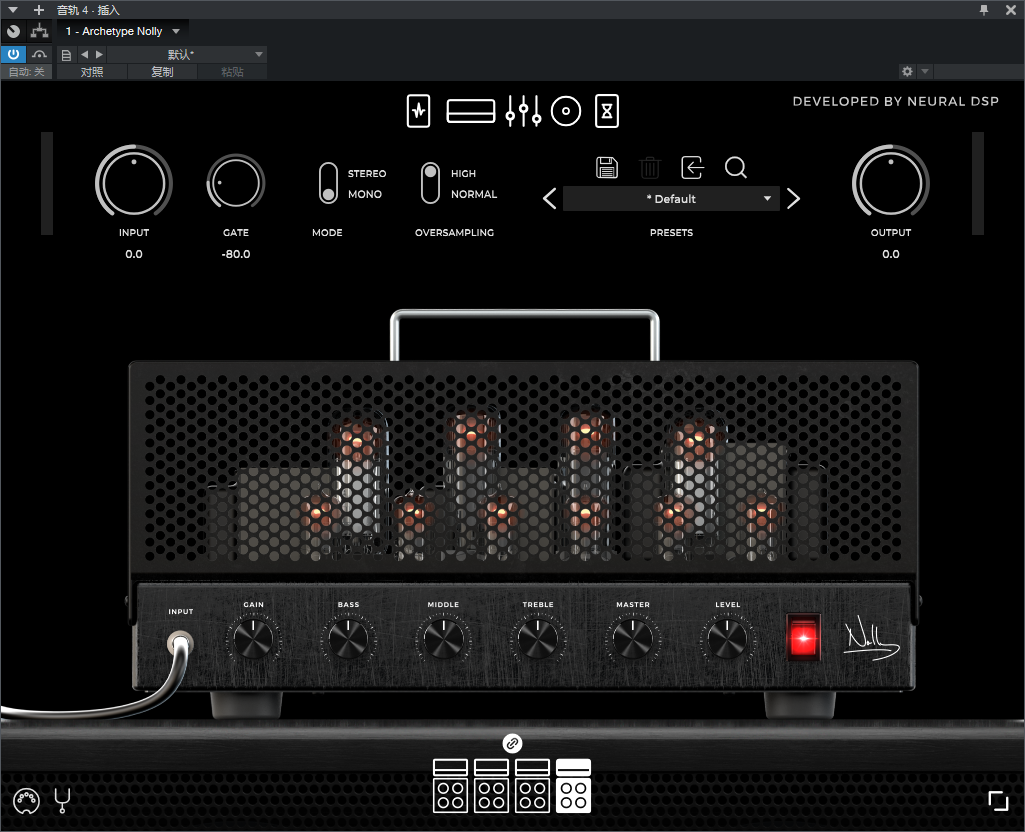Click the -80.0 gate value
Viewport: 1025px width, 832px height.
(236, 254)
